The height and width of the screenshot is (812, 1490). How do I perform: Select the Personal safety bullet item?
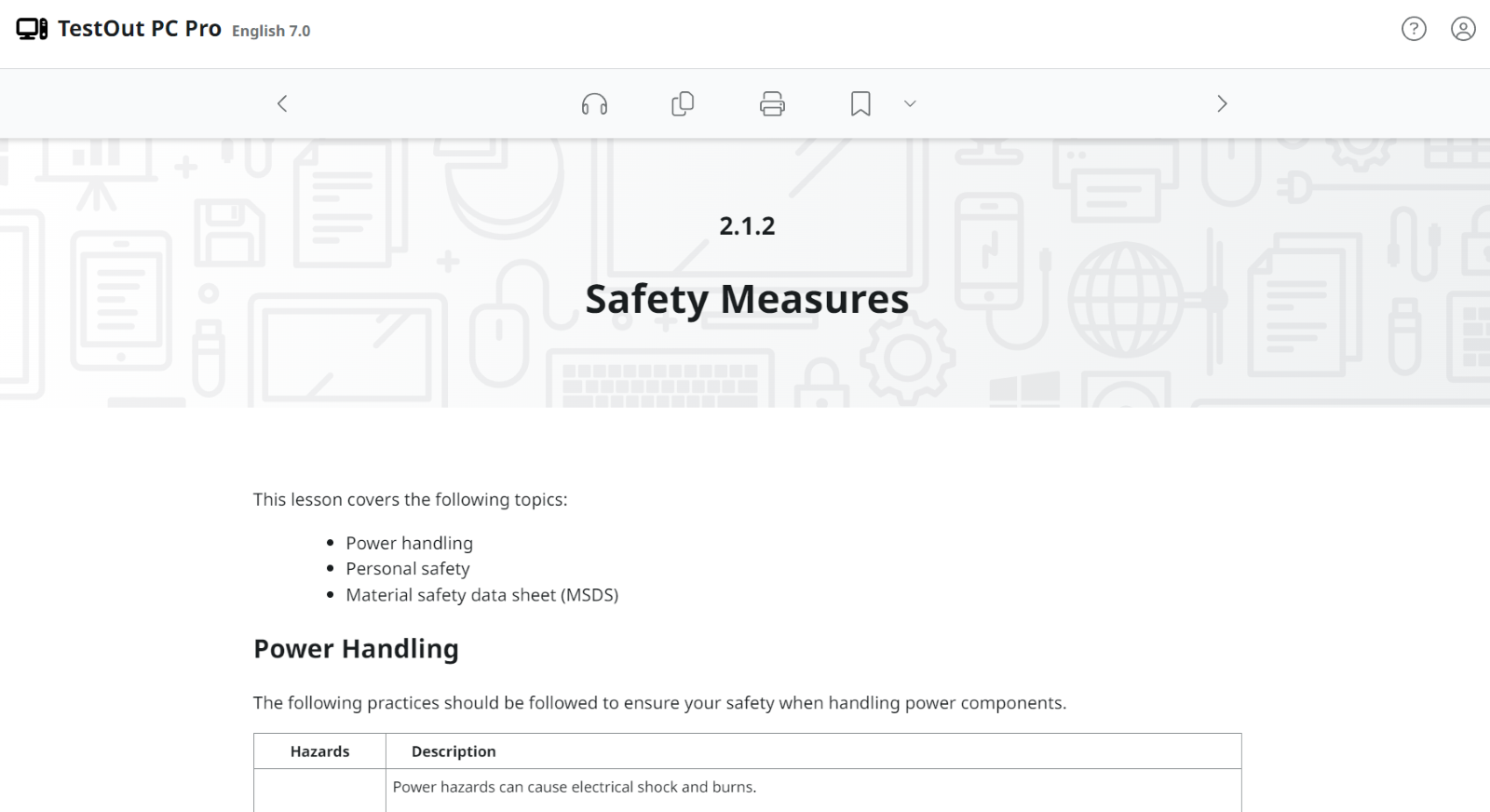coord(407,569)
